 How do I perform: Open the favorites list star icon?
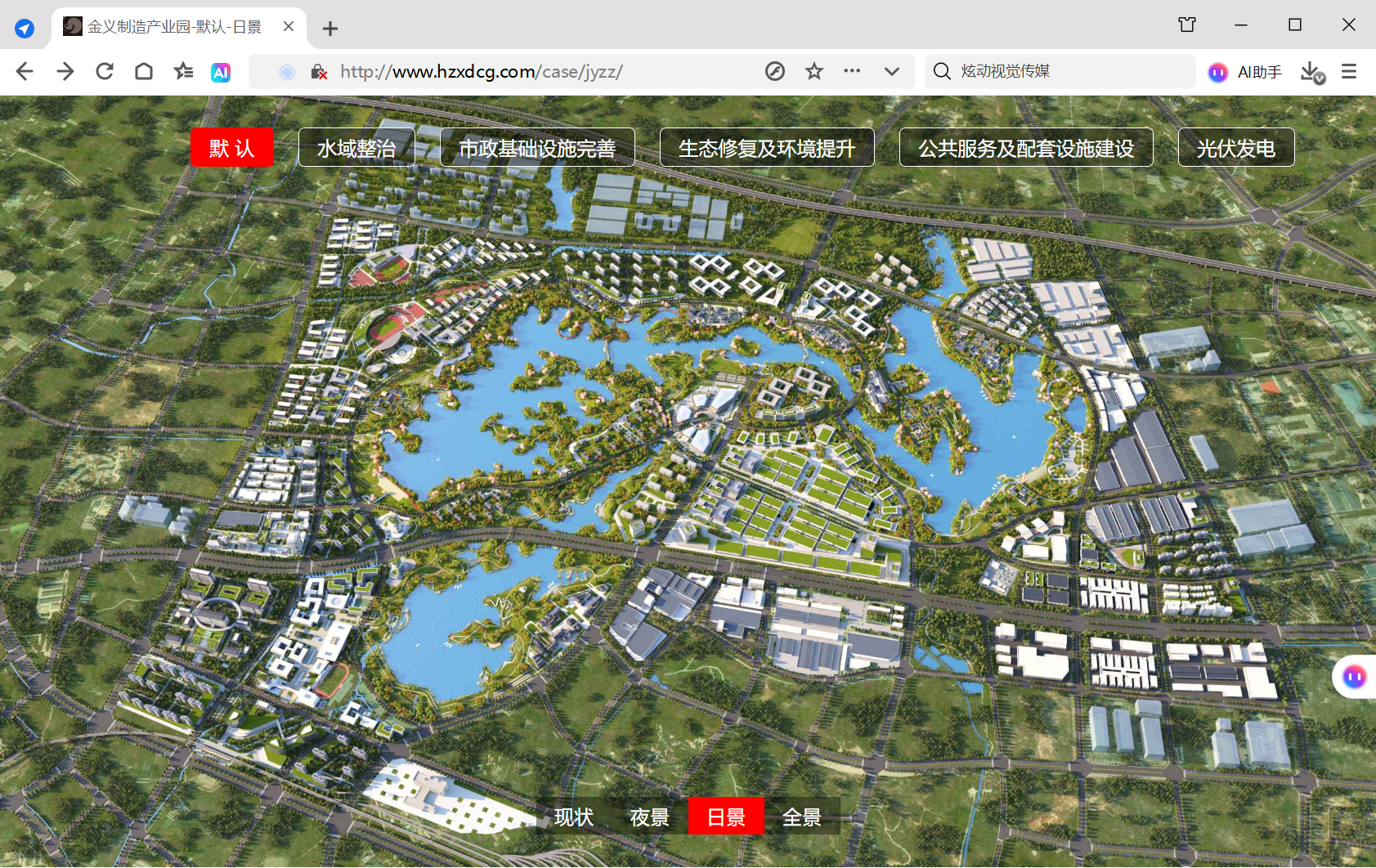pos(183,72)
